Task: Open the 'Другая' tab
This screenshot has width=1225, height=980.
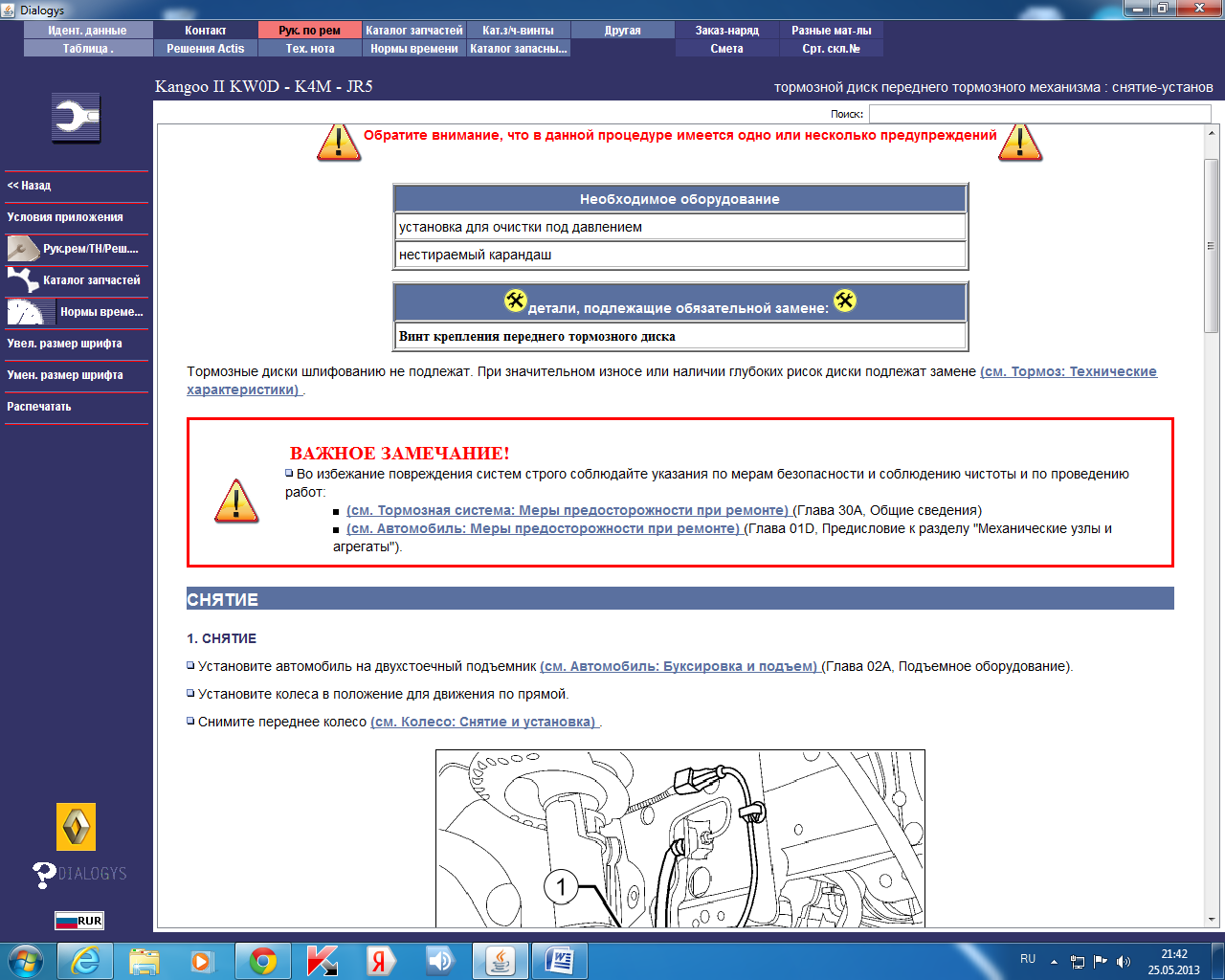Action: pos(623,31)
